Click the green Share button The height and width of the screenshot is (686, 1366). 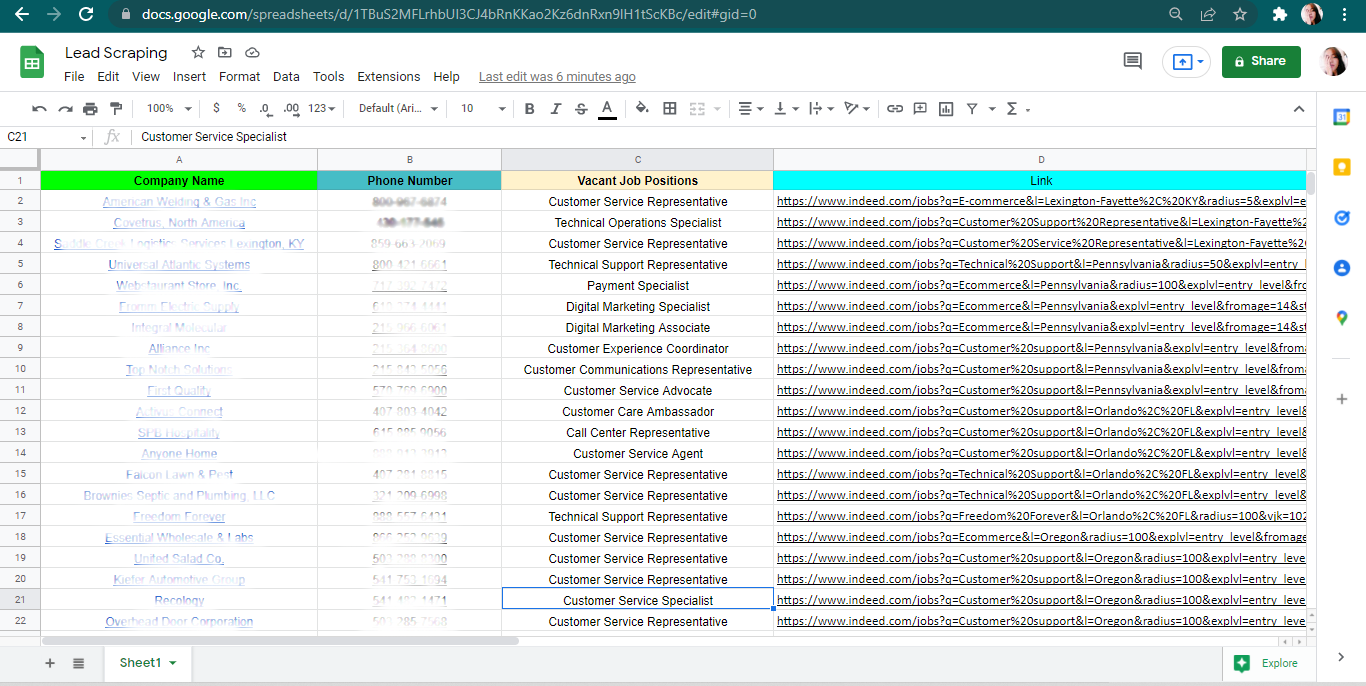[1260, 61]
